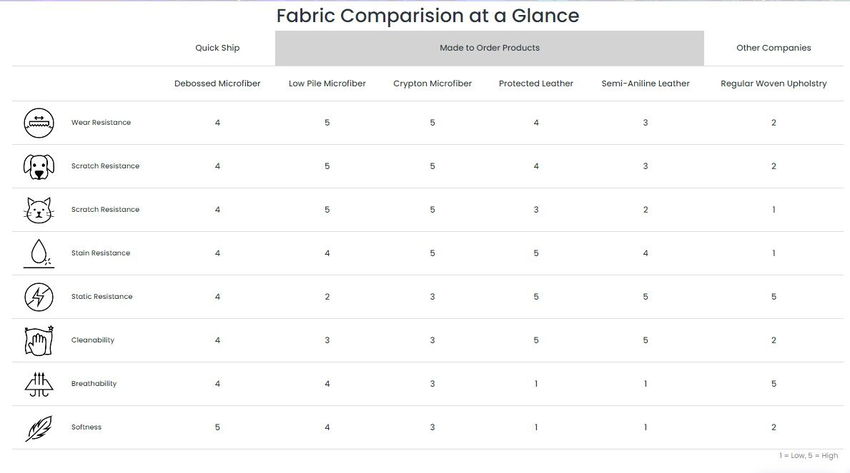Click the Debossed Microfiber column heading

coord(217,84)
